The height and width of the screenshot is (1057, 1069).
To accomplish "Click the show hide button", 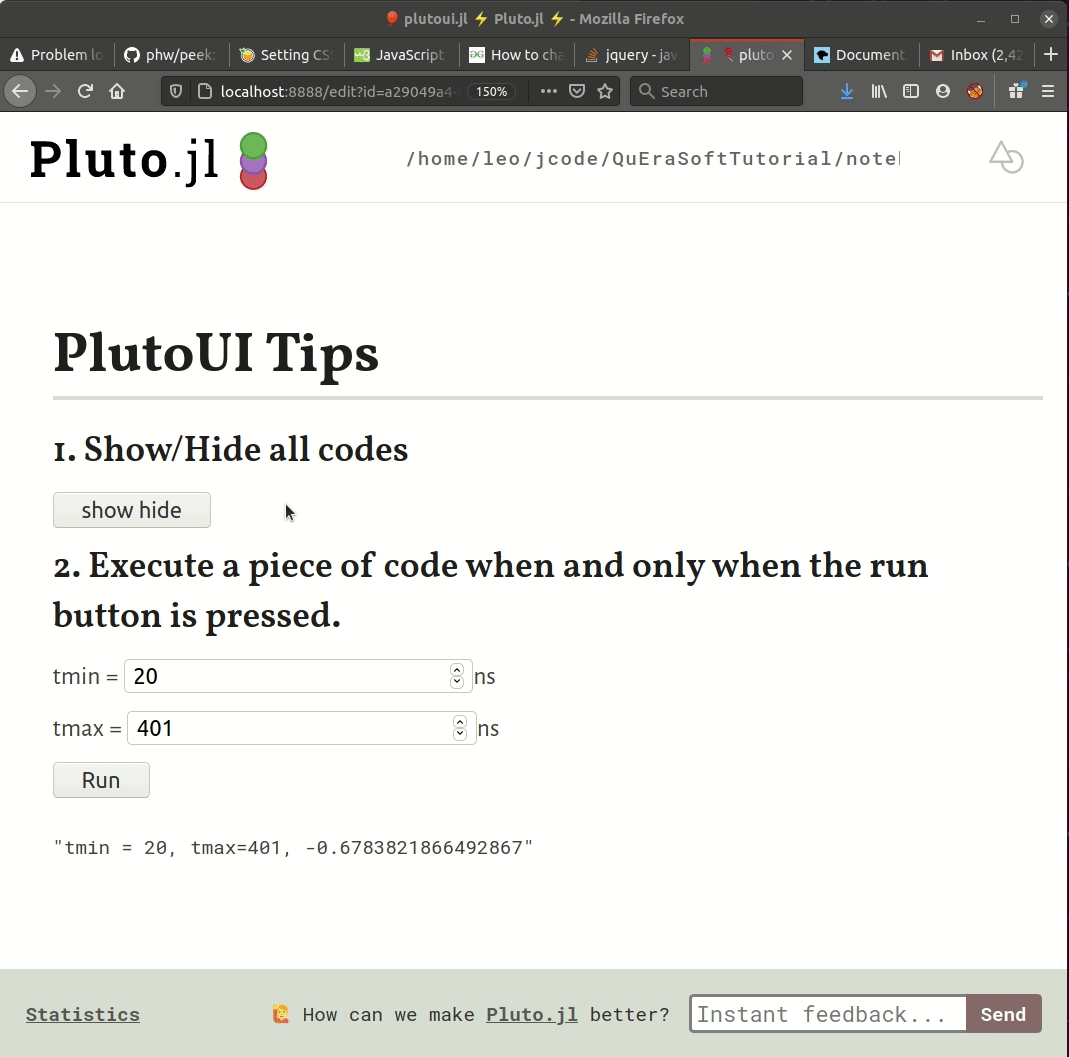I will click(132, 510).
